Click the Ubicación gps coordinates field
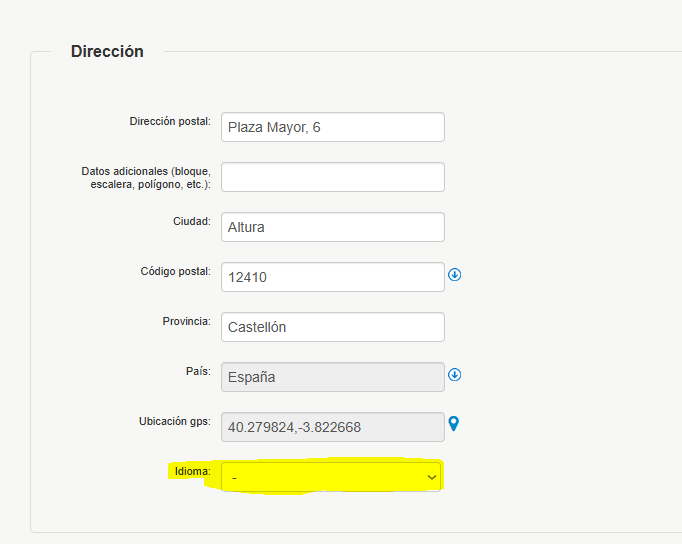This screenshot has height=544, width=682. [333, 427]
